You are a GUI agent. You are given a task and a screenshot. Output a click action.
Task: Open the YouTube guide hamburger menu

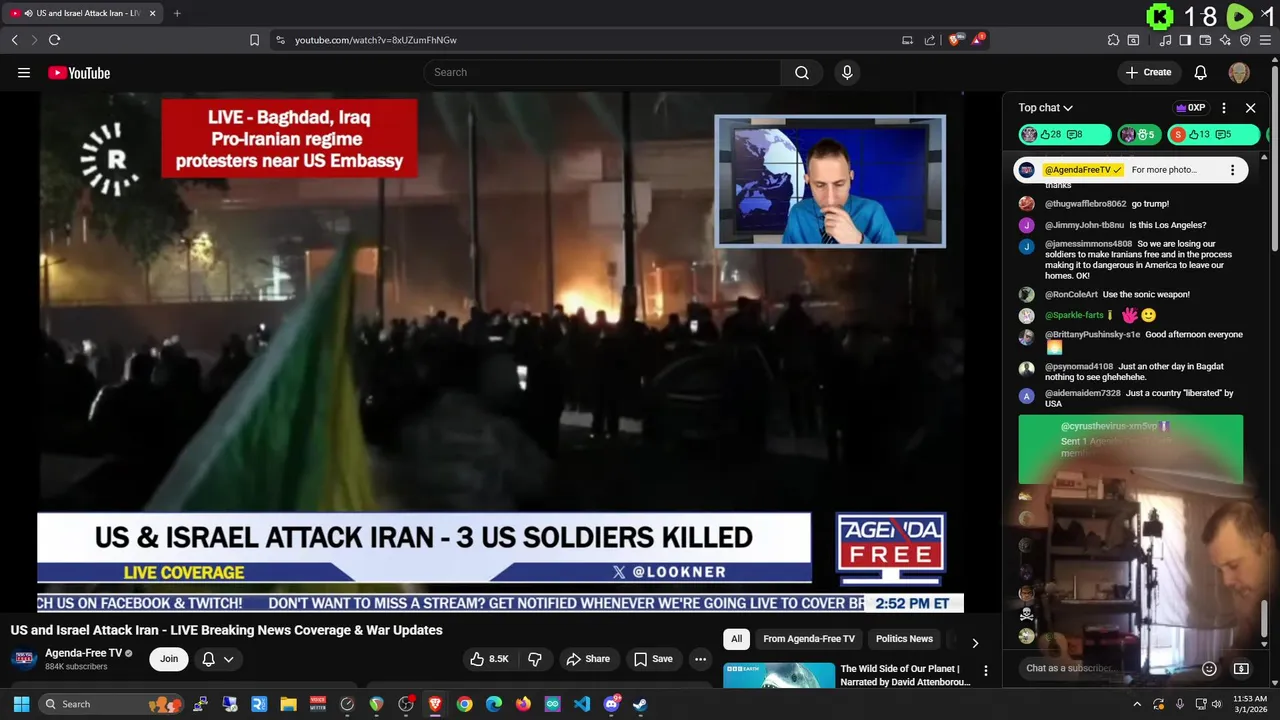[x=24, y=72]
